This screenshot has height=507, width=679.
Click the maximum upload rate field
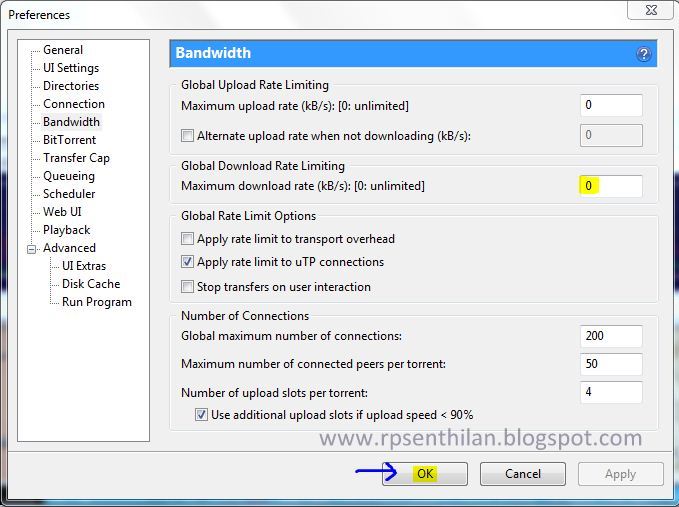click(611, 105)
